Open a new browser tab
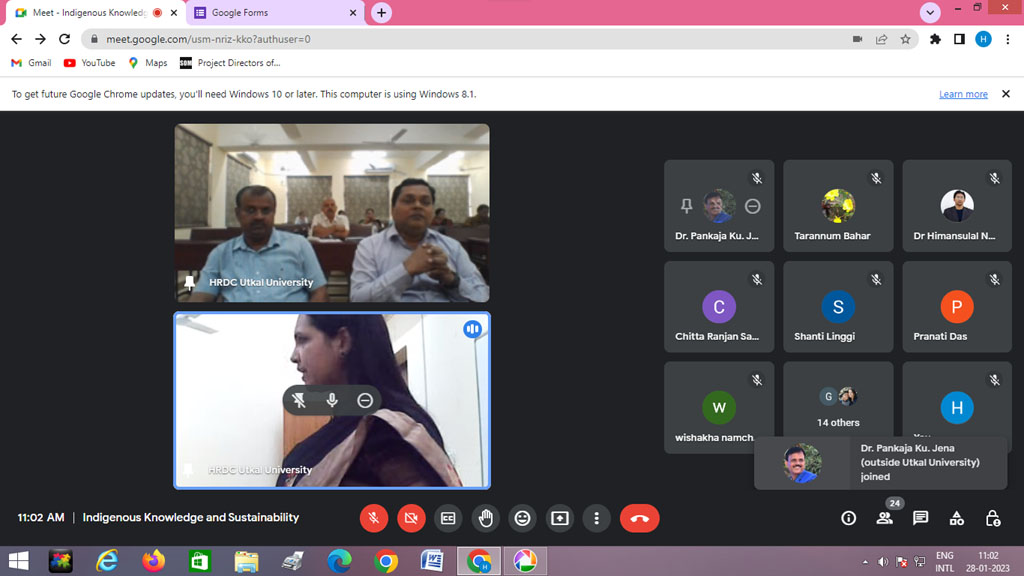The width and height of the screenshot is (1024, 576). point(381,12)
